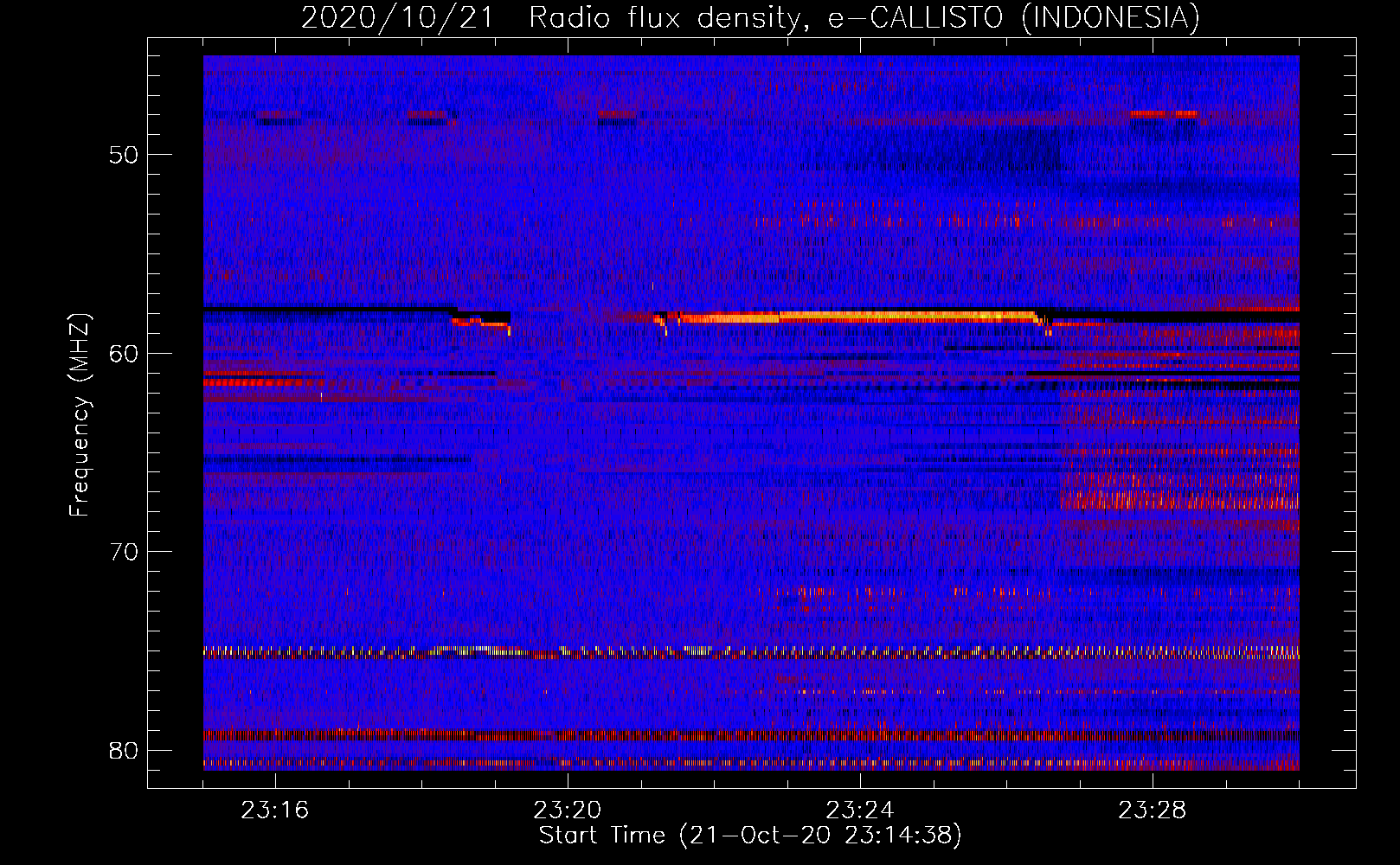Viewport: 1400px width, 865px height.
Task: Click the bright yellow emission band near 58 MHz
Action: (x=857, y=317)
